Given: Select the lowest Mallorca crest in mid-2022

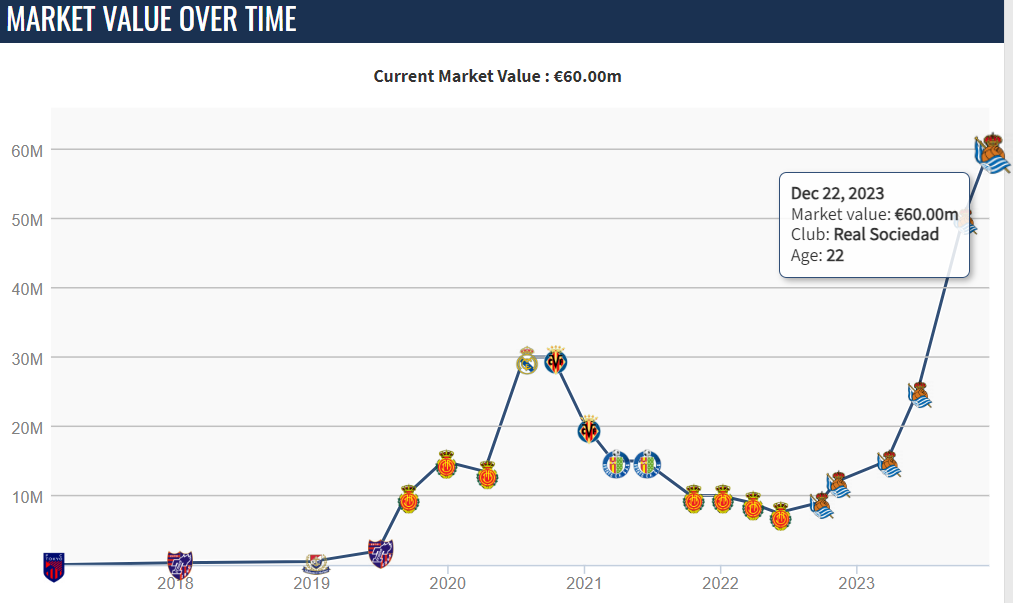Looking at the screenshot, I should (781, 516).
